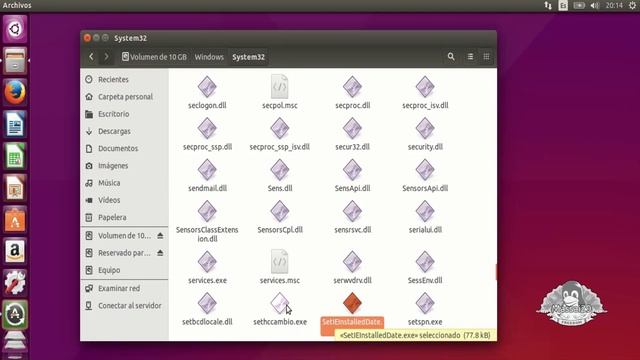Viewport: 640px width, 360px height.
Task: Select the secur32.dll file
Action: point(352,133)
